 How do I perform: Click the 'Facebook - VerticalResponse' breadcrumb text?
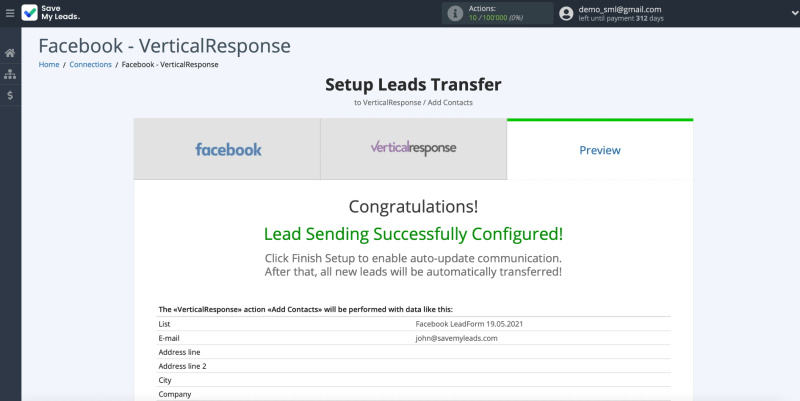coord(170,64)
